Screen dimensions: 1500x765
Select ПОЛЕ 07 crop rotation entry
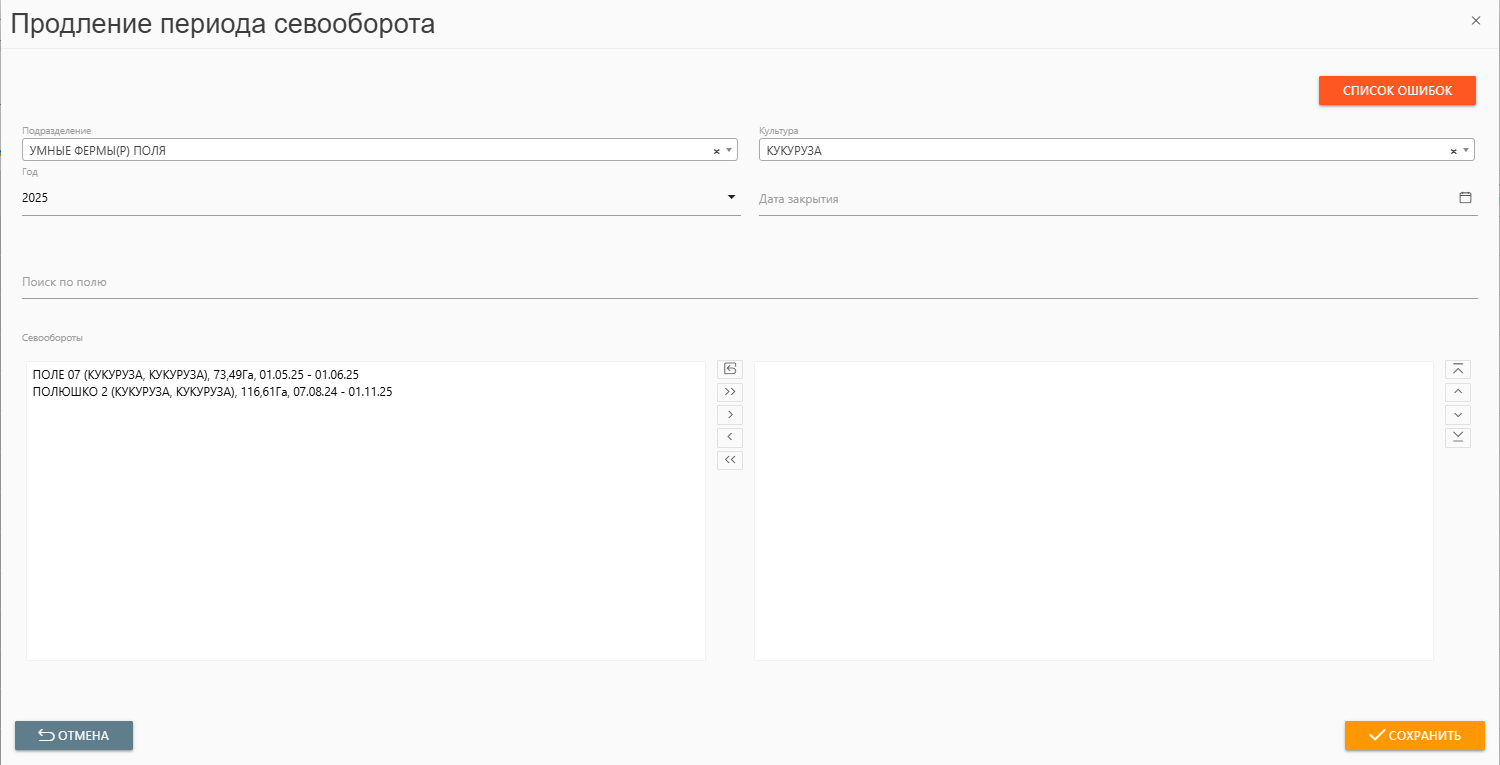coord(196,374)
